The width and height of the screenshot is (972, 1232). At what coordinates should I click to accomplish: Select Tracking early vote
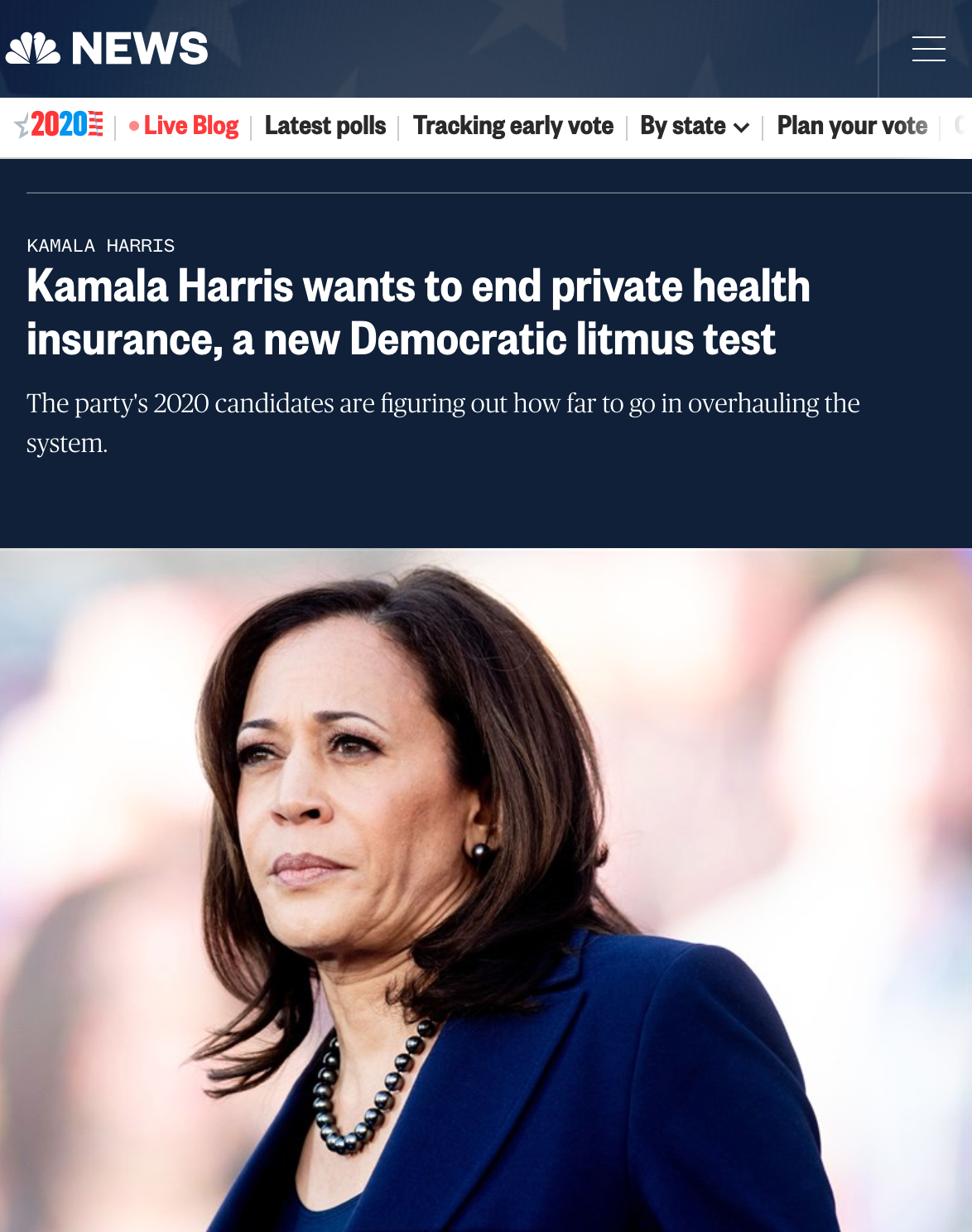click(x=513, y=126)
